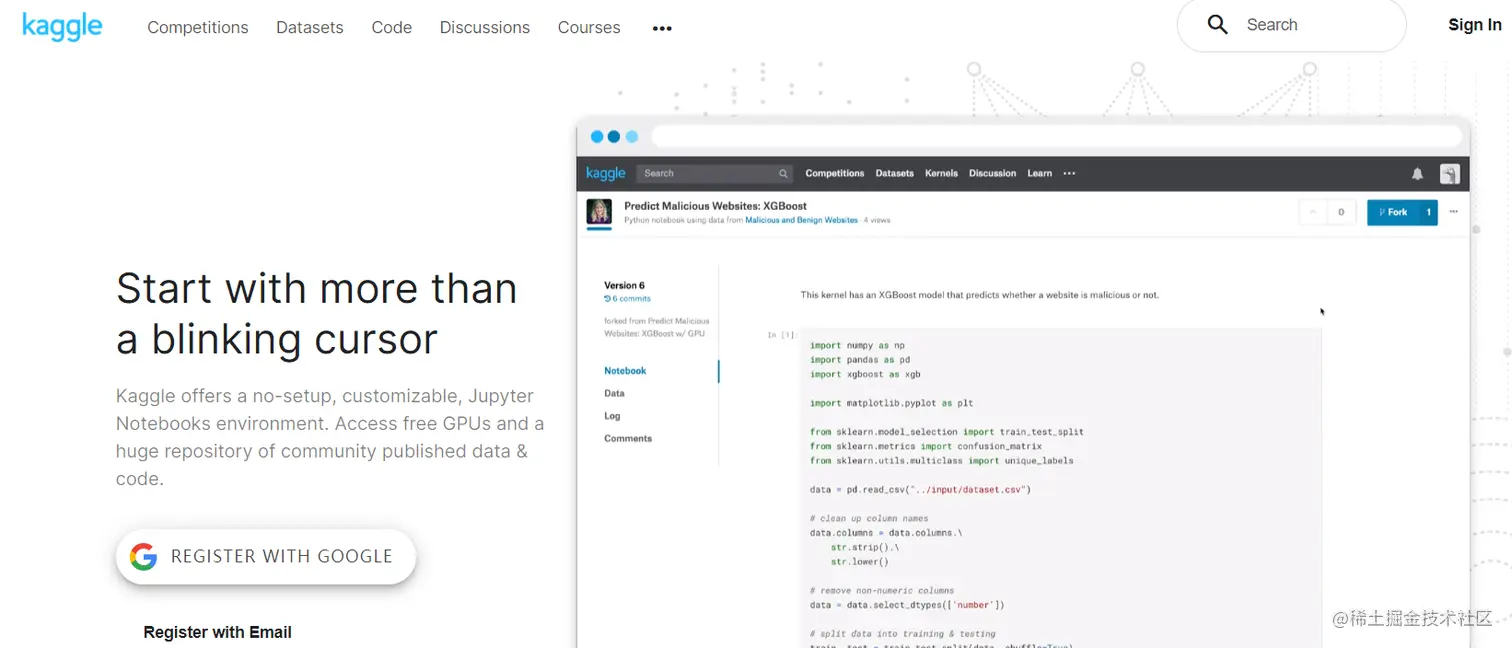Open the Kaggle logo home link
Image resolution: width=1512 pixels, height=648 pixels.
pyautogui.click(x=62, y=27)
